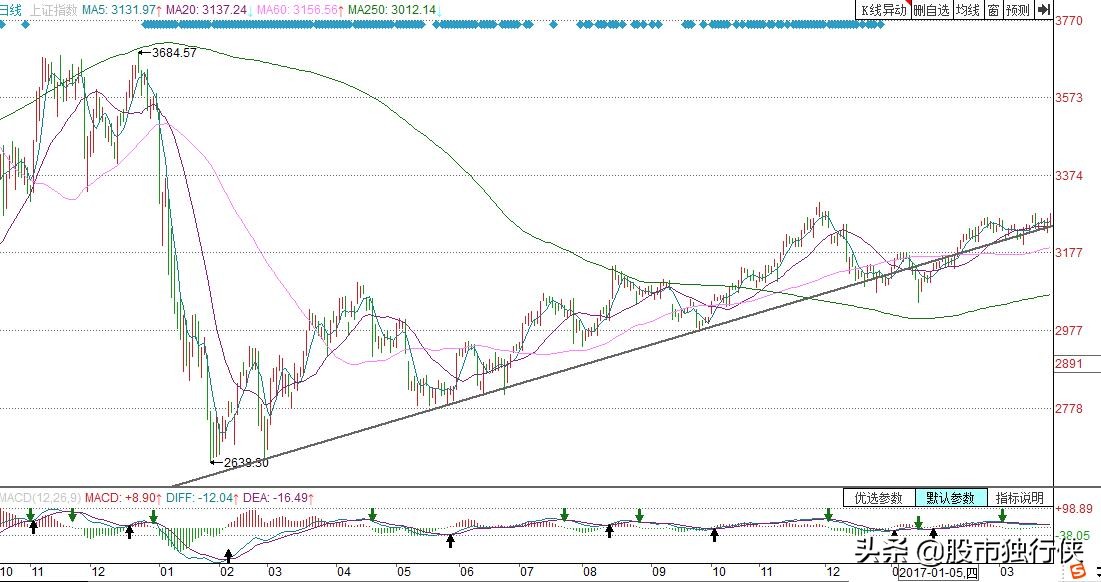
Task: Click the 窗 window button
Action: [993, 10]
